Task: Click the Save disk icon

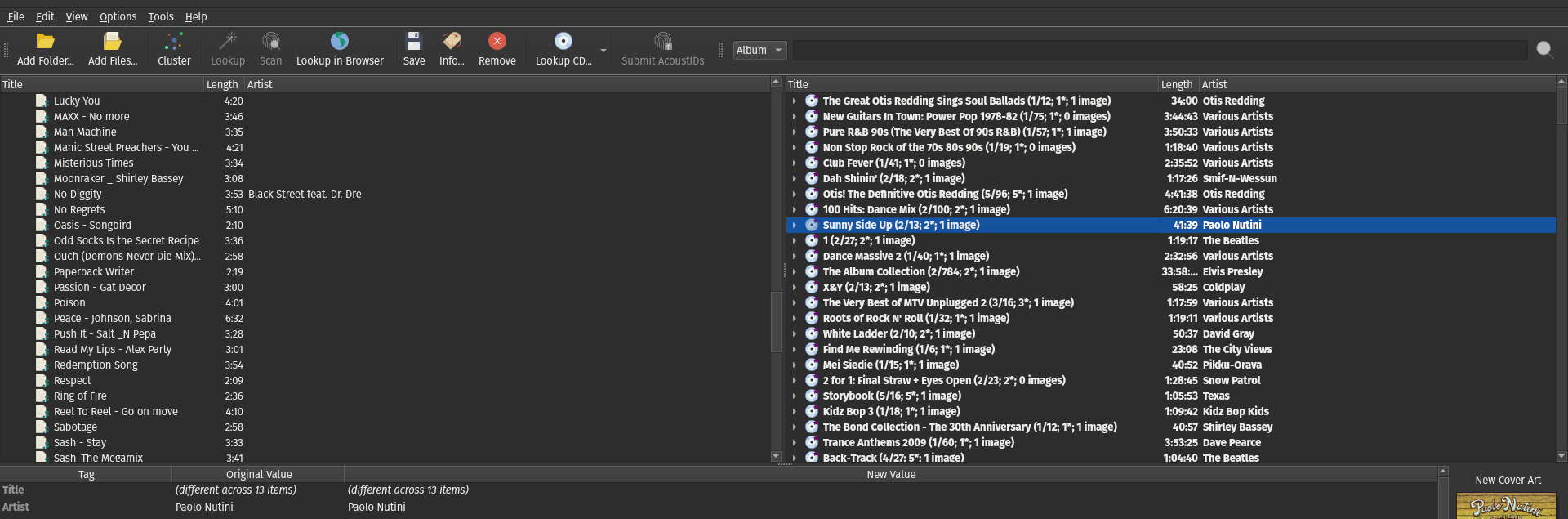Action: coord(414,42)
